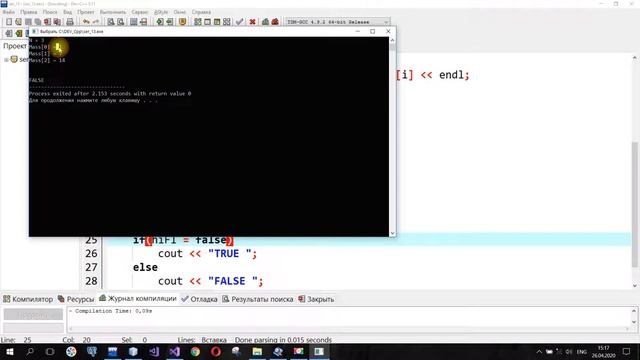Viewport: 640px width, 360px height.
Task: Open the Поиск menu
Action: coord(50,12)
